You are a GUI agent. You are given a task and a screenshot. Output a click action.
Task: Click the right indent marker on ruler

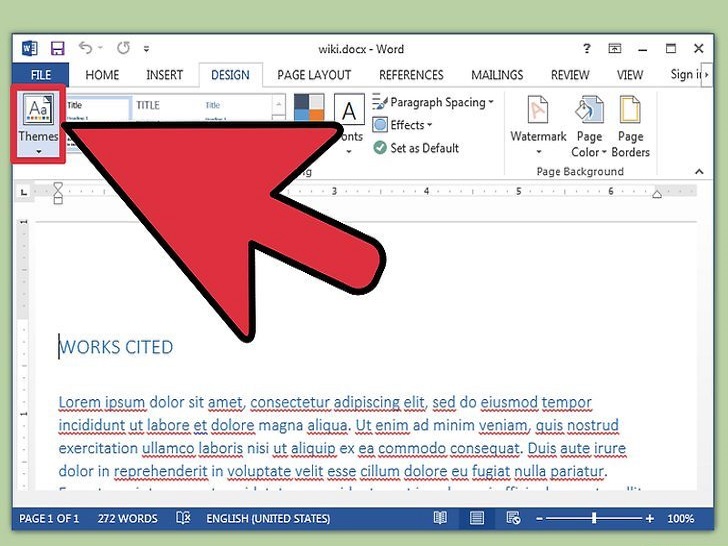click(657, 194)
